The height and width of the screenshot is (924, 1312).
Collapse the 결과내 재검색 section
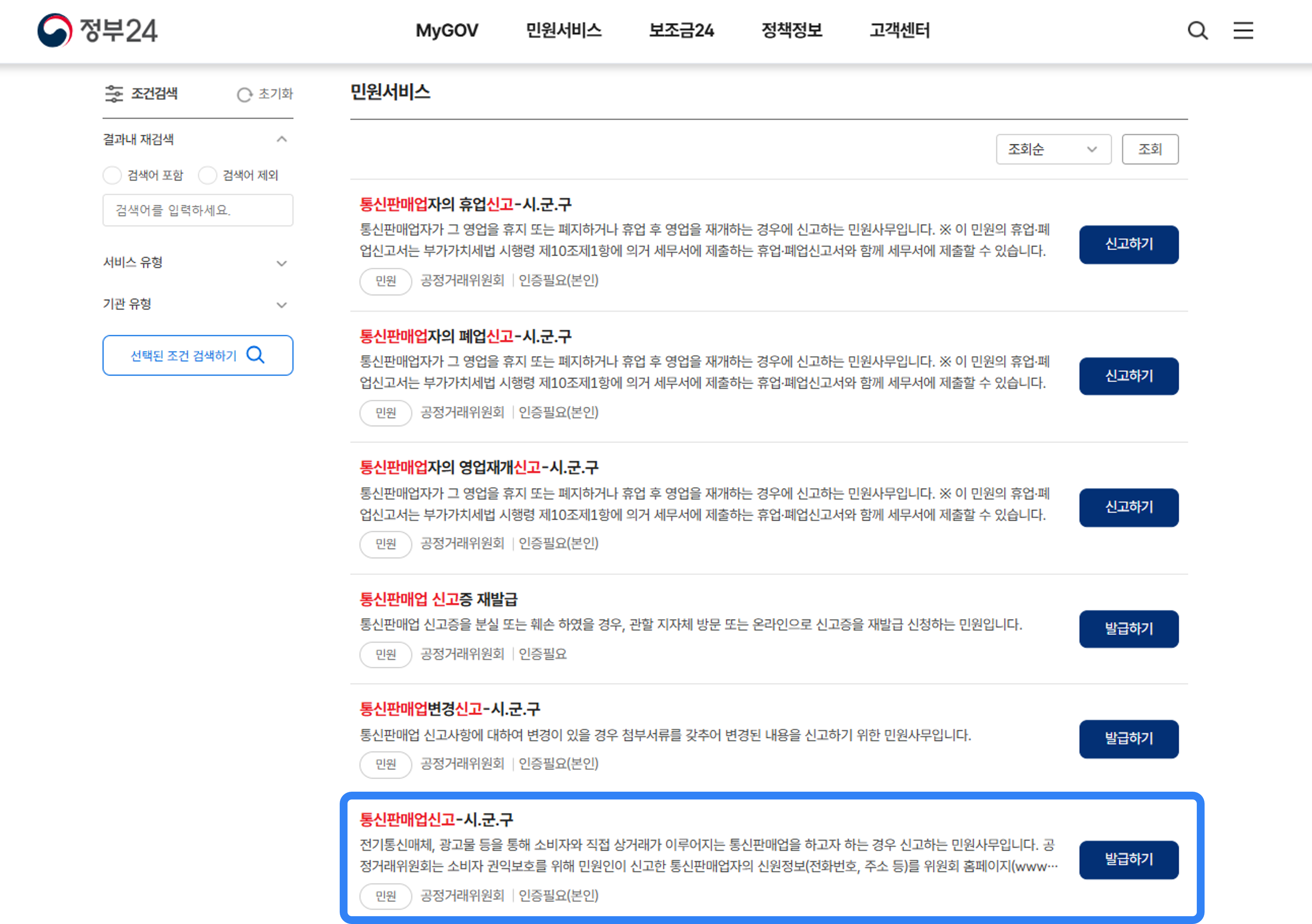(282, 139)
